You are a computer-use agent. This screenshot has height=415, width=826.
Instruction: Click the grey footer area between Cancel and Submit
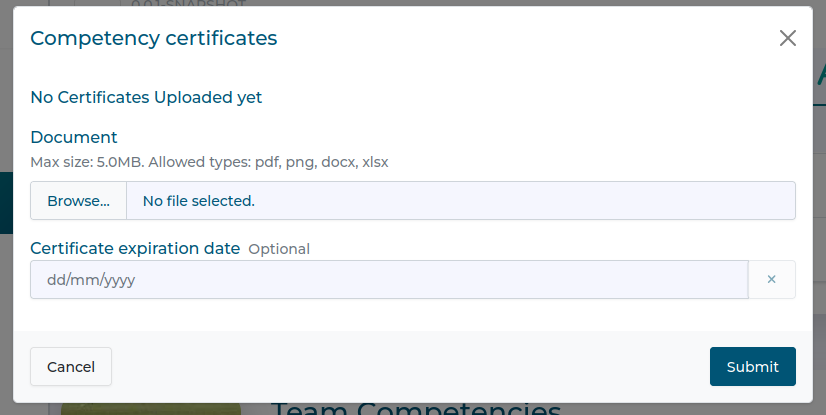click(410, 367)
